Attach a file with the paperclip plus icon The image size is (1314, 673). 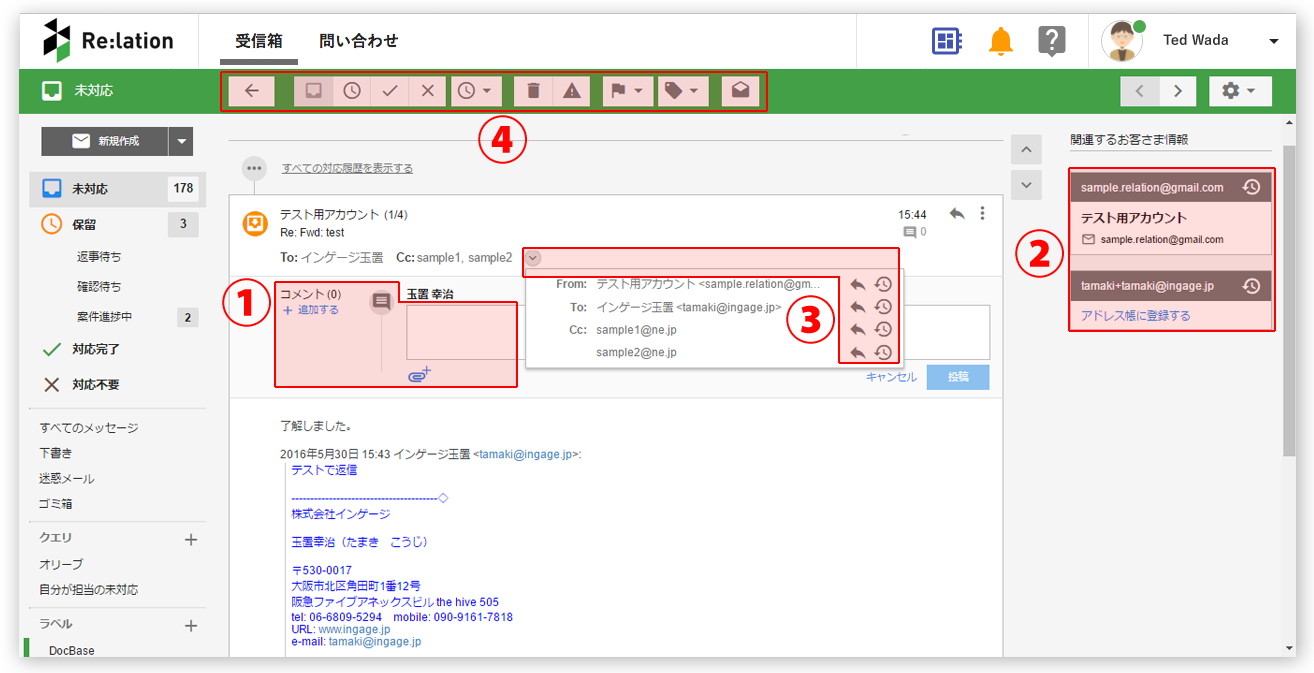[x=419, y=375]
